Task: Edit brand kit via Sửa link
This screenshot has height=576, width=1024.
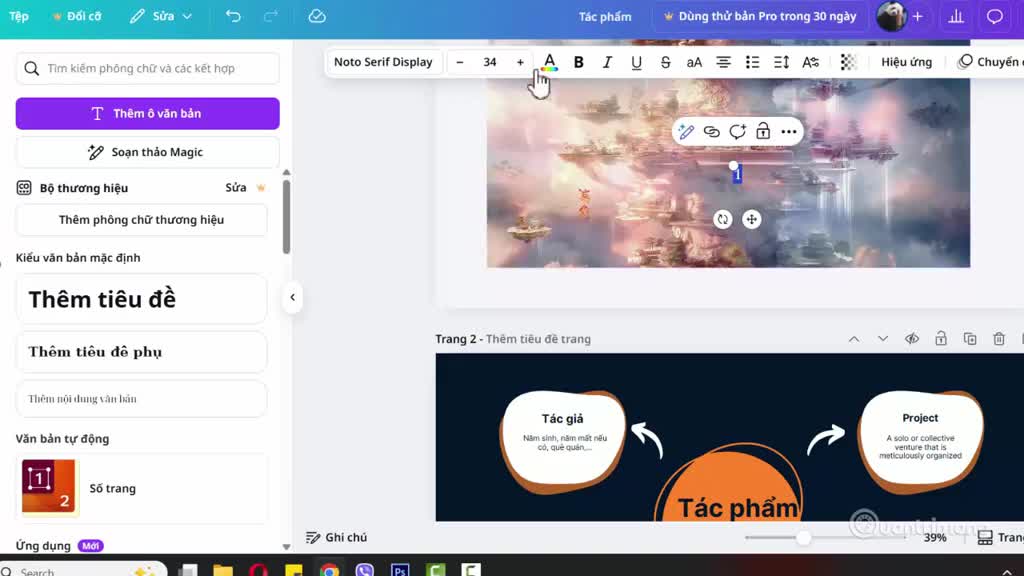Action: tap(236, 188)
